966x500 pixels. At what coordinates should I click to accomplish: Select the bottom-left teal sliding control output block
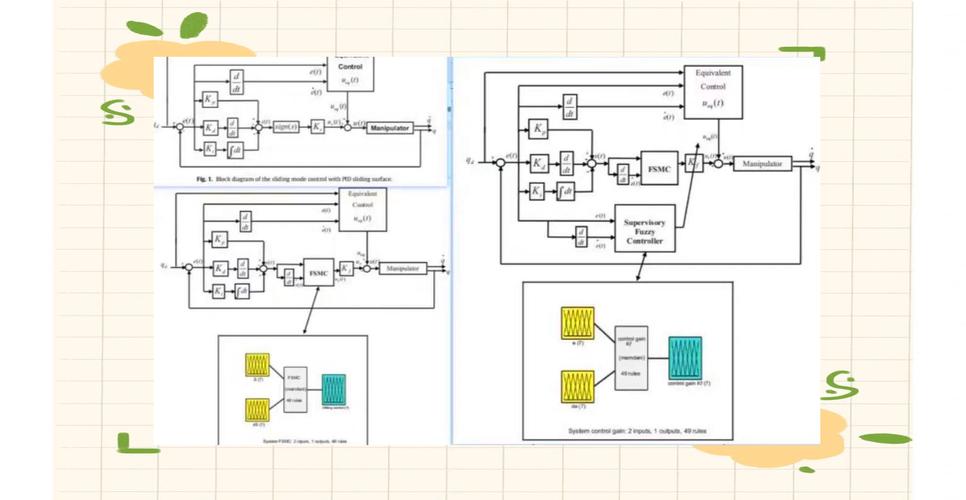pos(335,387)
